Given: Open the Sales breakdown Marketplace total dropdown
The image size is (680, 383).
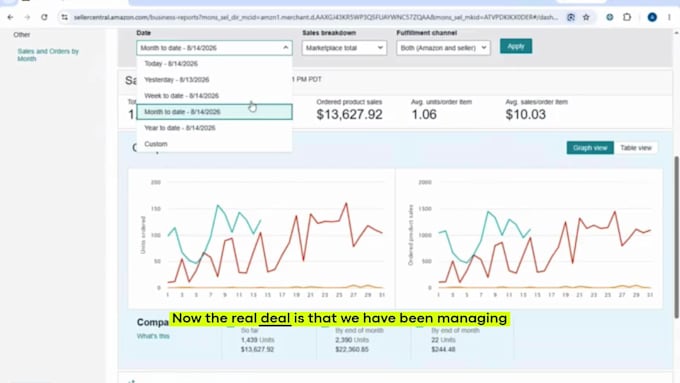Looking at the screenshot, I should (344, 48).
